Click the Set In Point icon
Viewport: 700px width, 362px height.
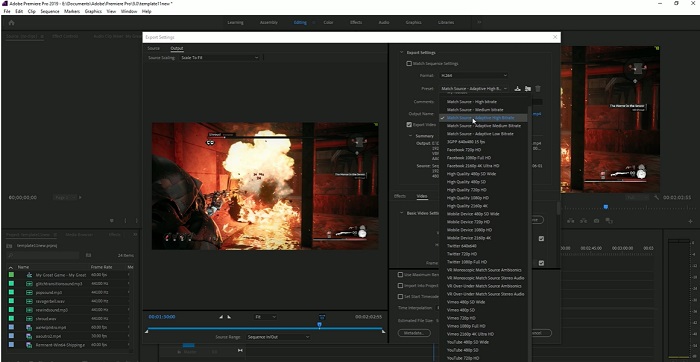pos(221,317)
